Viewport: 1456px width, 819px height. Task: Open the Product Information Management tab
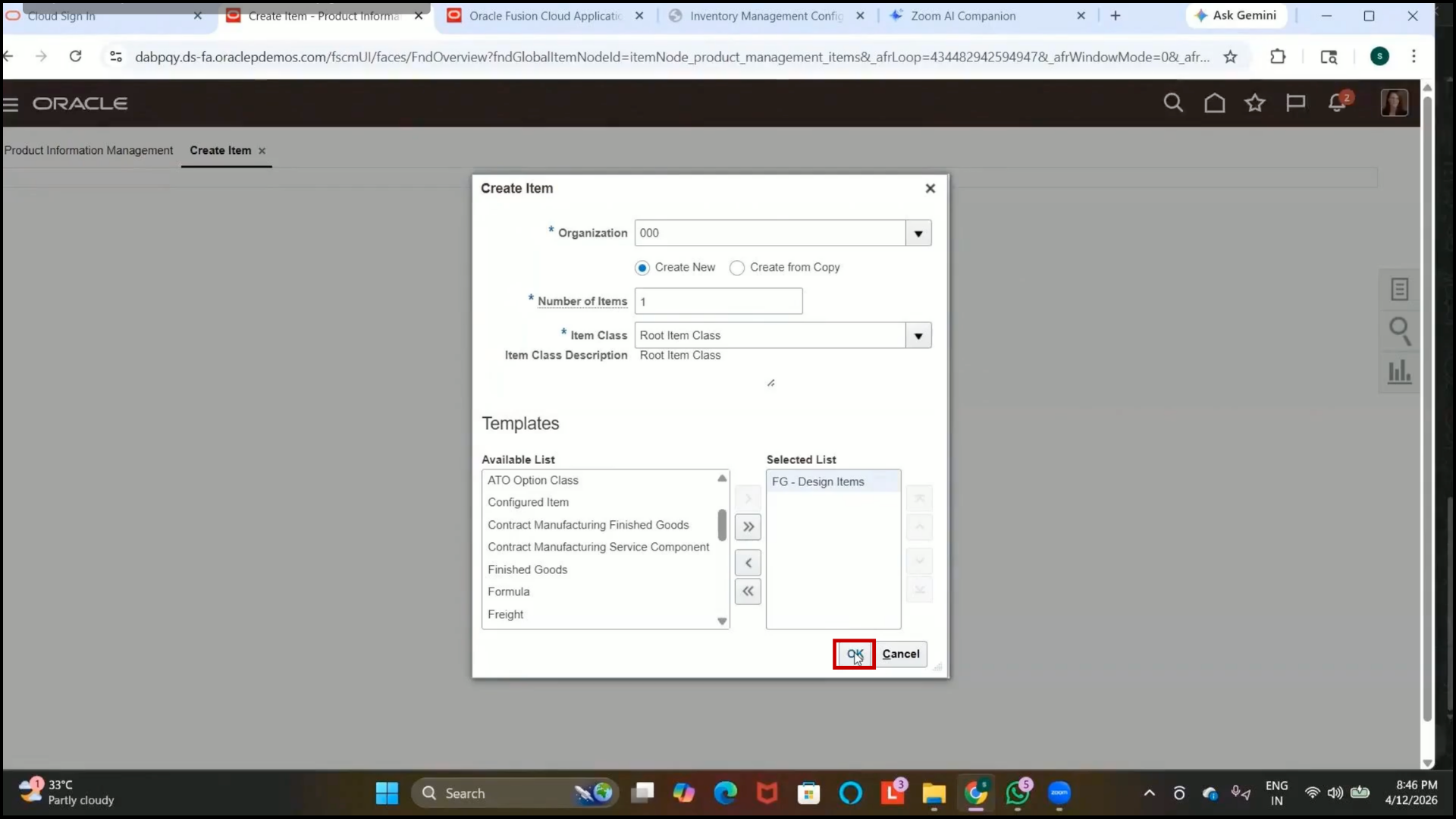point(89,150)
